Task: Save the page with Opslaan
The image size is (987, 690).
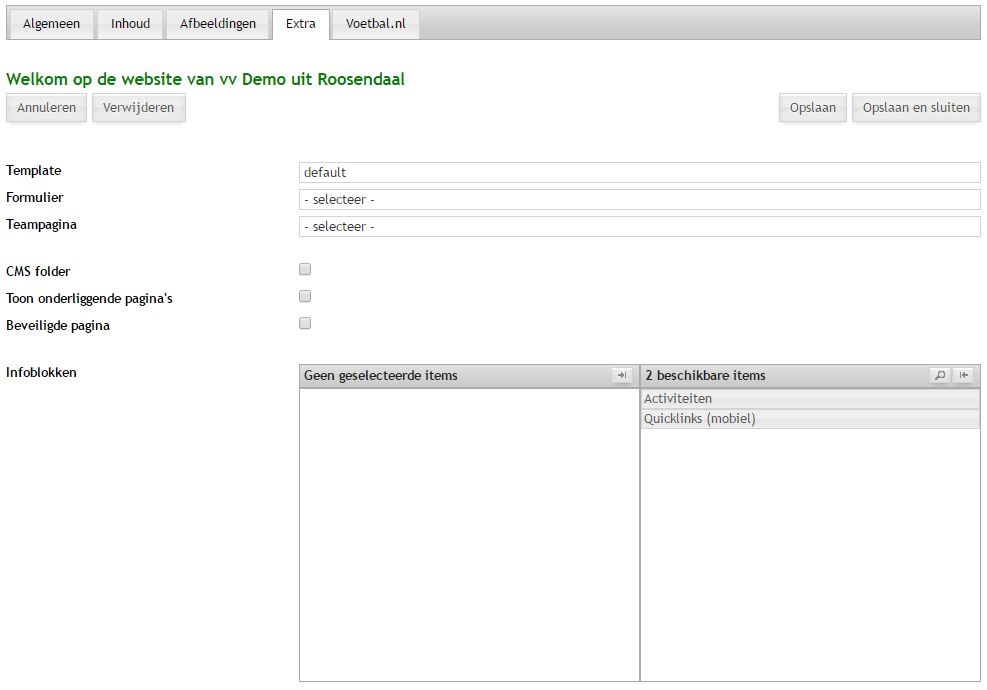Action: coord(812,108)
